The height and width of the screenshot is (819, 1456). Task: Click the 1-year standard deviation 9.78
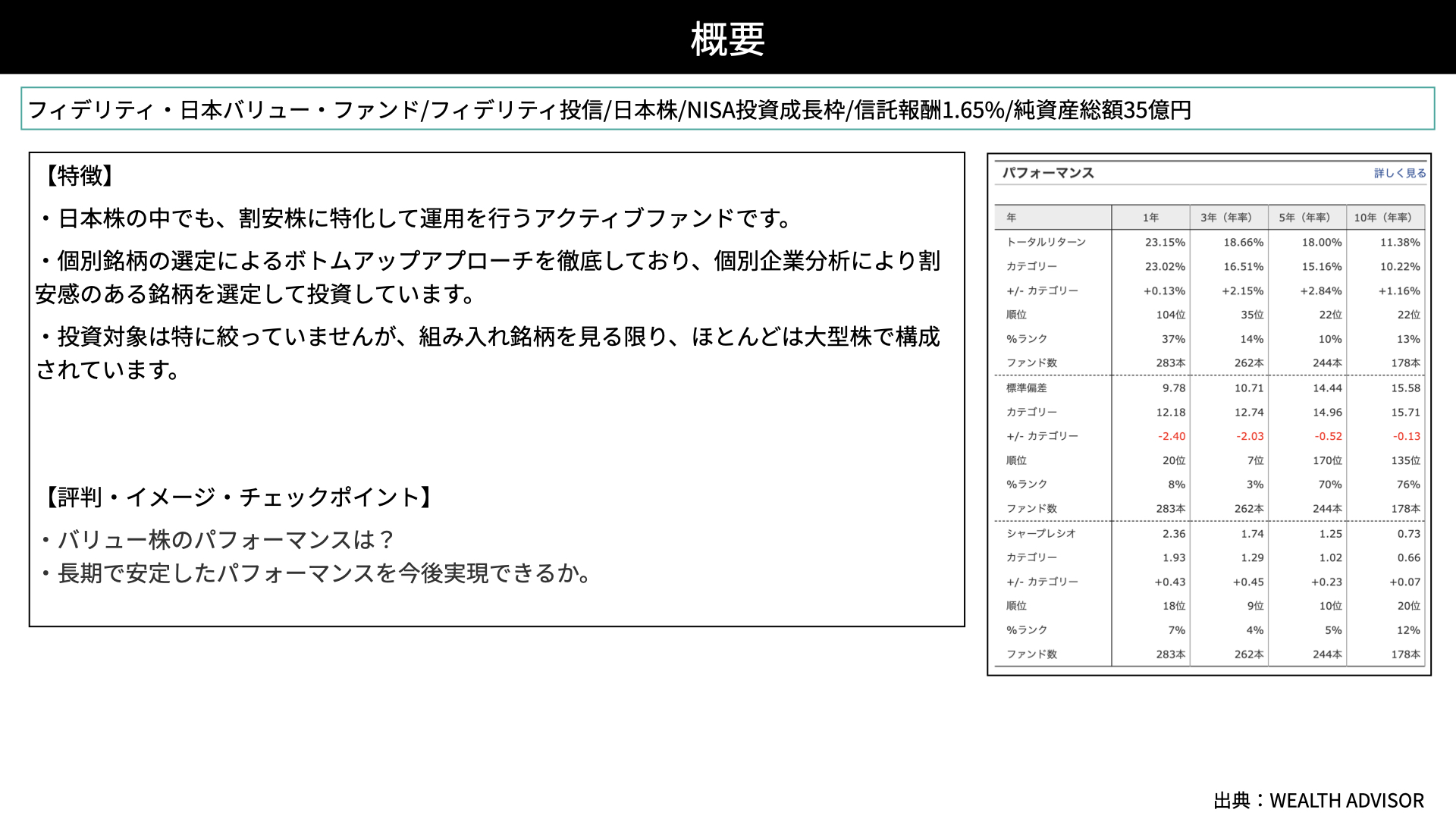tap(1174, 388)
